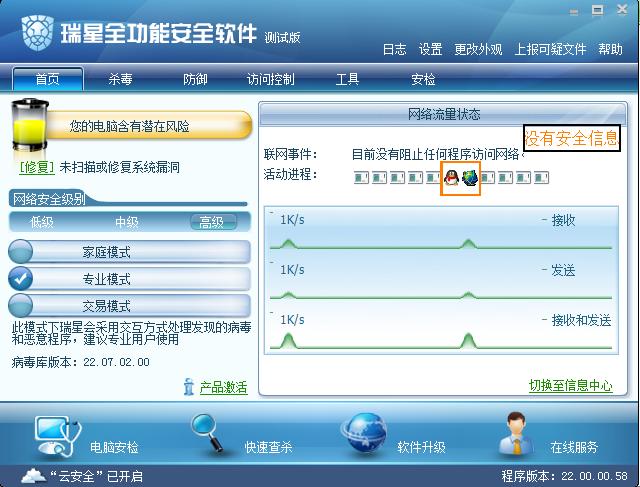Click the 网络流量状态 panel header
The image size is (640, 487).
(x=444, y=114)
